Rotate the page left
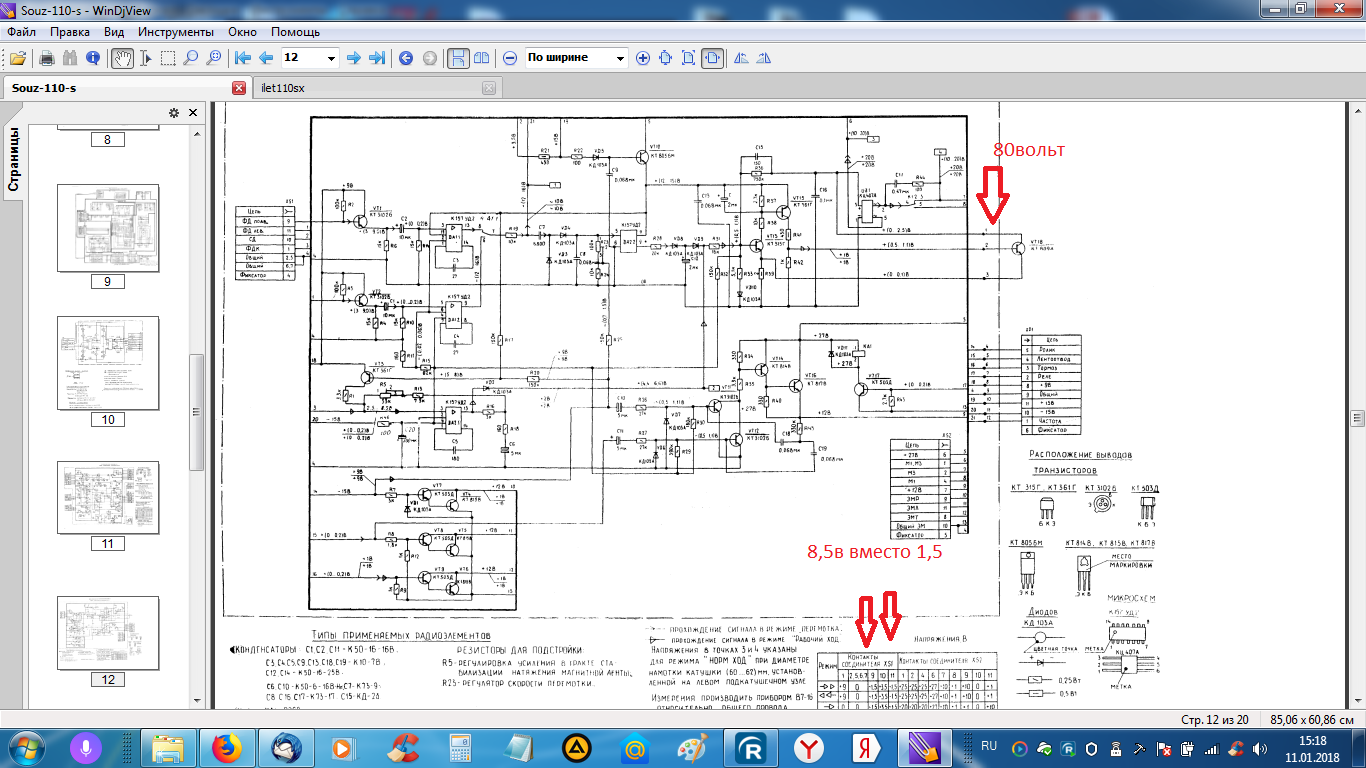 coord(741,58)
